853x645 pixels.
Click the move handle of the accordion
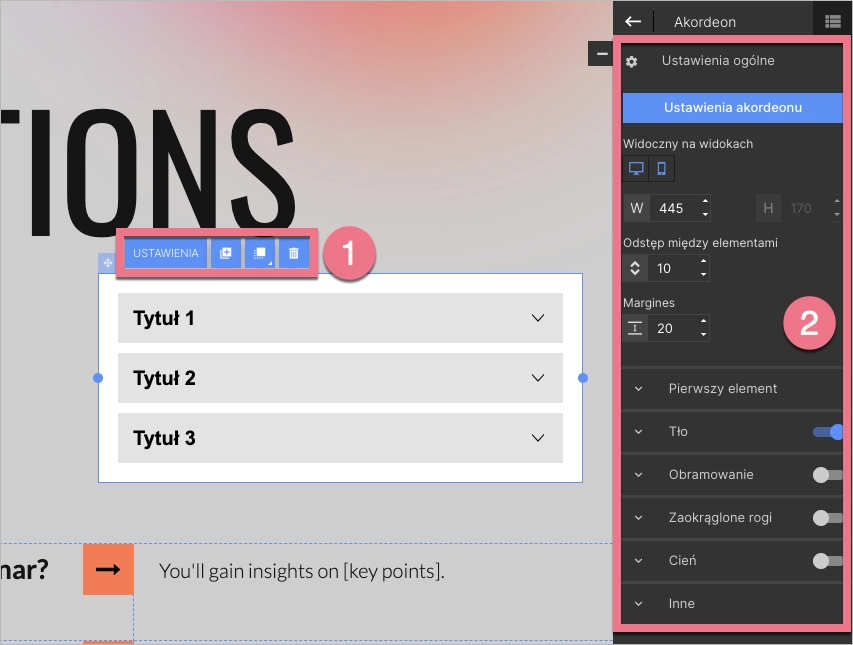(107, 263)
